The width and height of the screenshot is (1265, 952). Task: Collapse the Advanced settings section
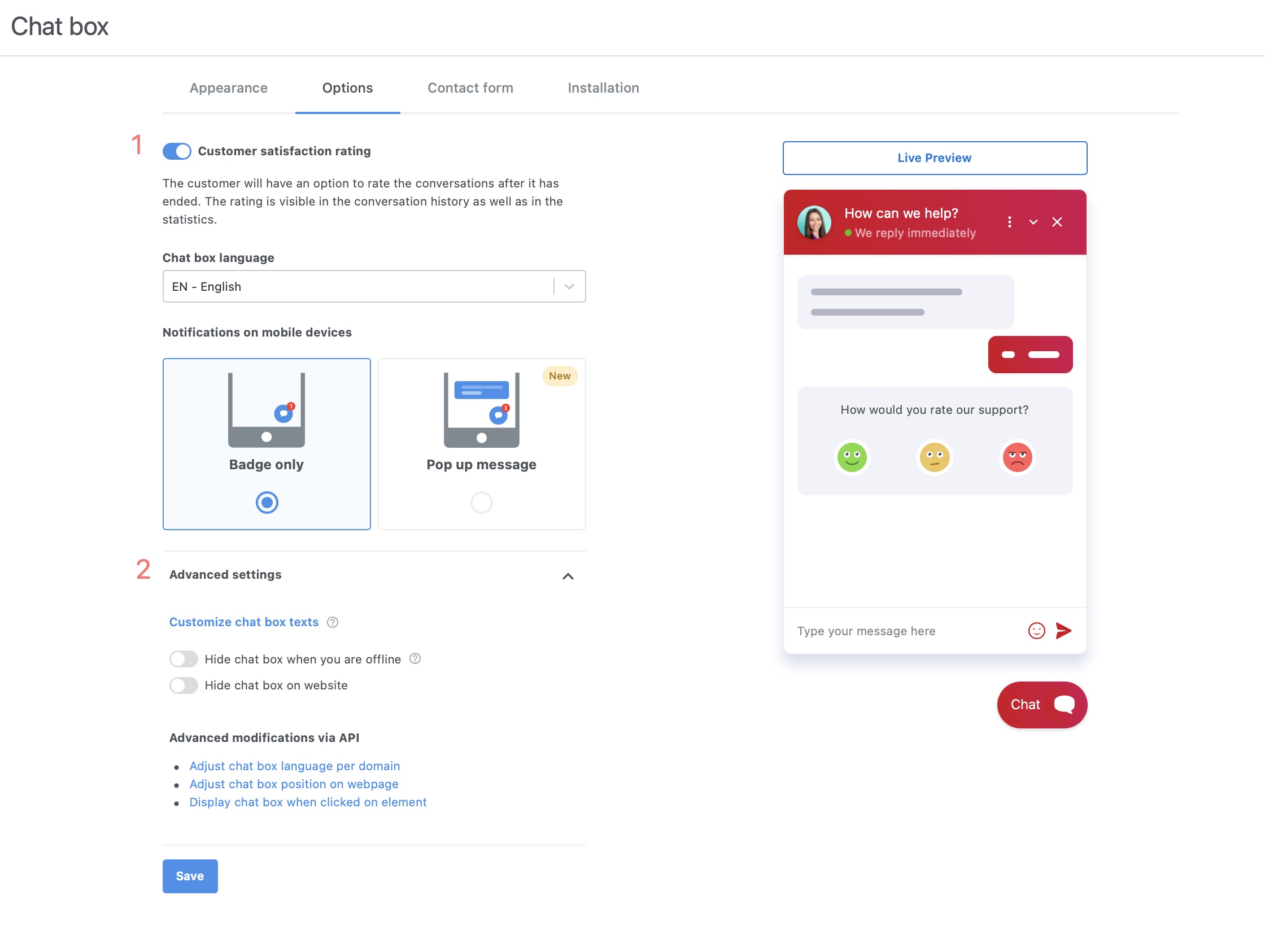point(567,576)
